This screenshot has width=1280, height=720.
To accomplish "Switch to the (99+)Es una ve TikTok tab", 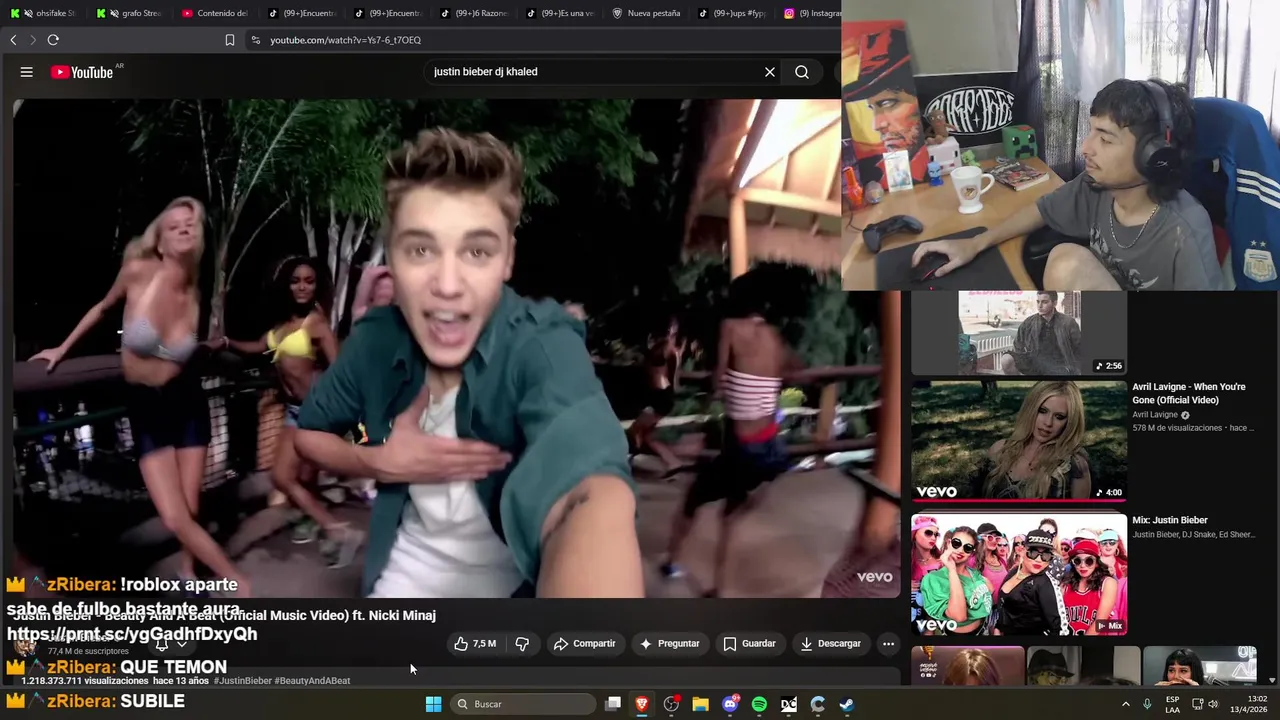I will (559, 13).
